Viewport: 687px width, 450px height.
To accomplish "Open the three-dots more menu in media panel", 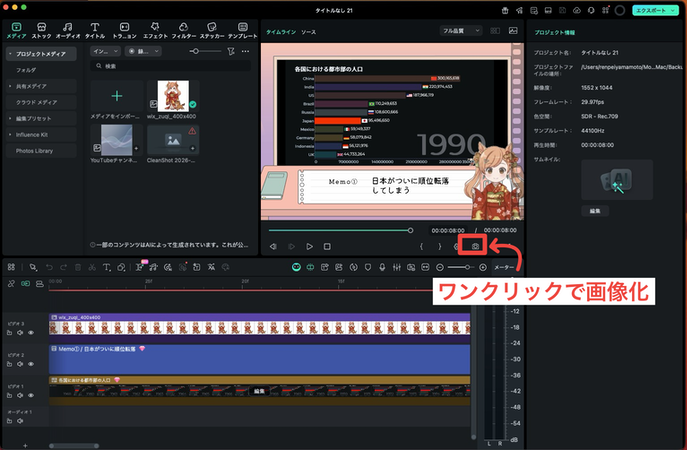I will [x=245, y=51].
